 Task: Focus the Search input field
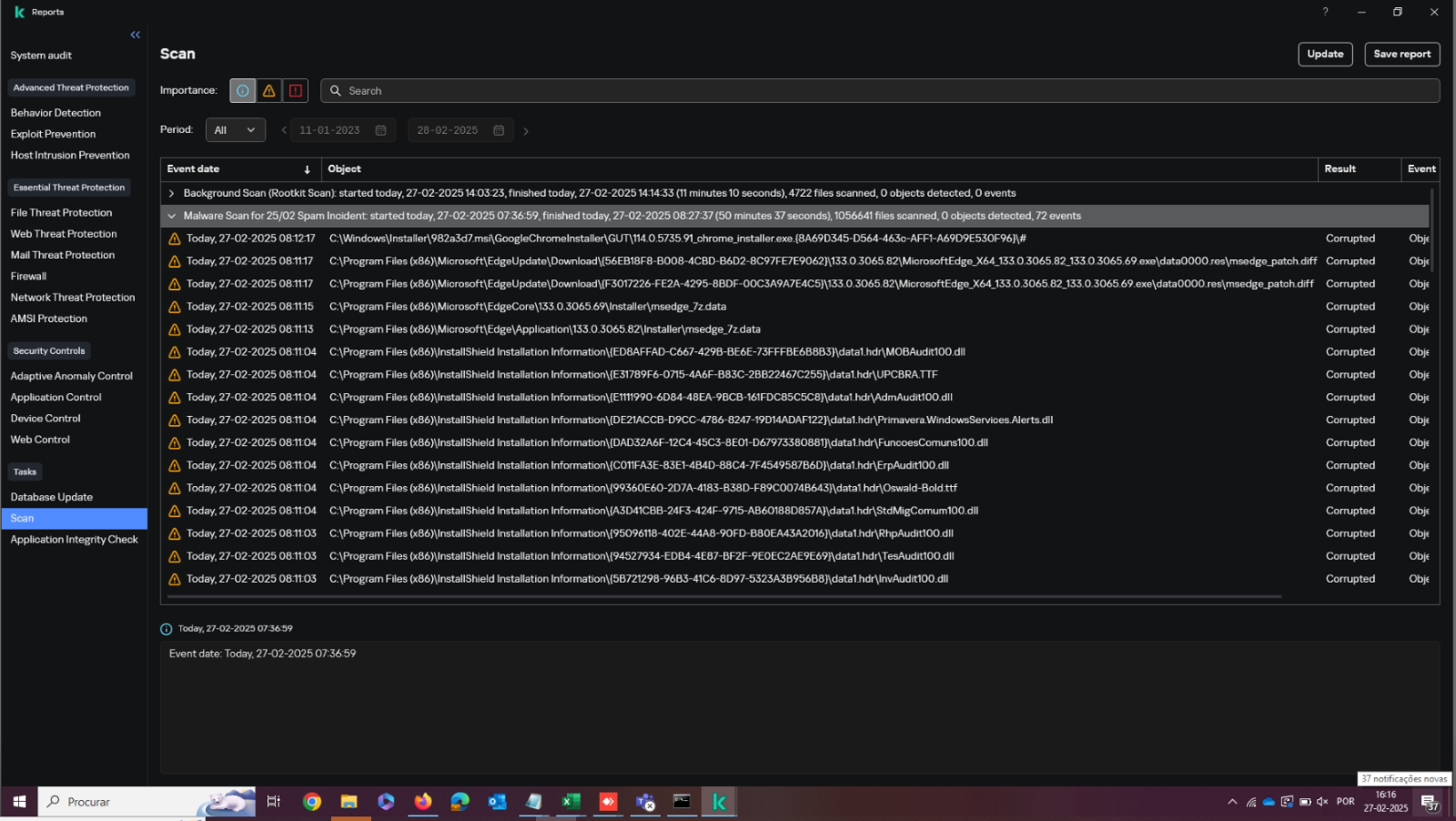pyautogui.click(x=880, y=91)
